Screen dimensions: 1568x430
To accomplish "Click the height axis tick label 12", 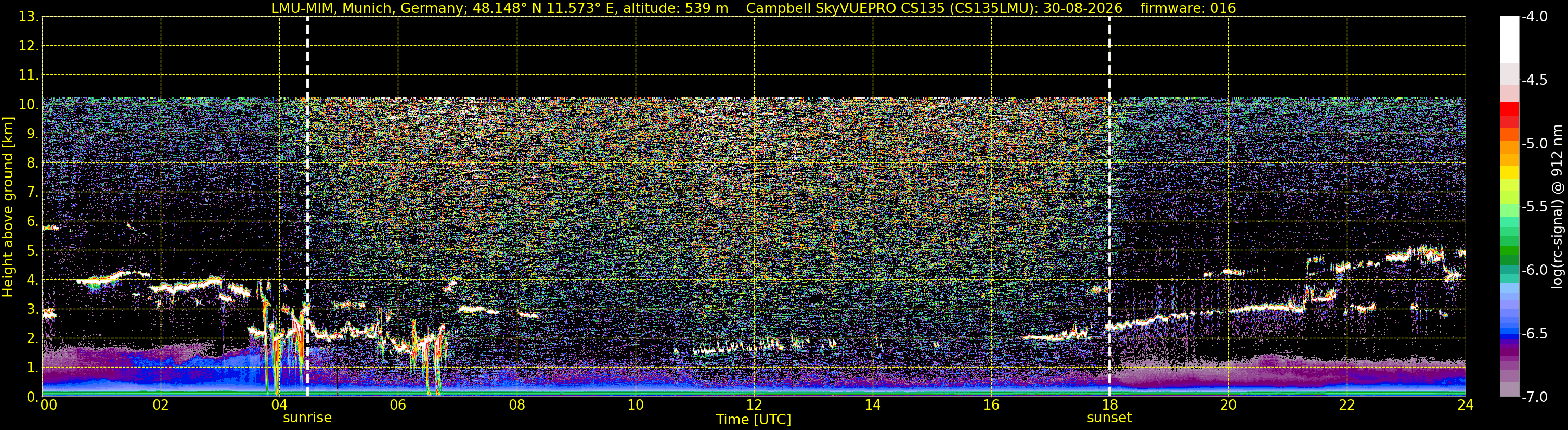I will (28, 46).
